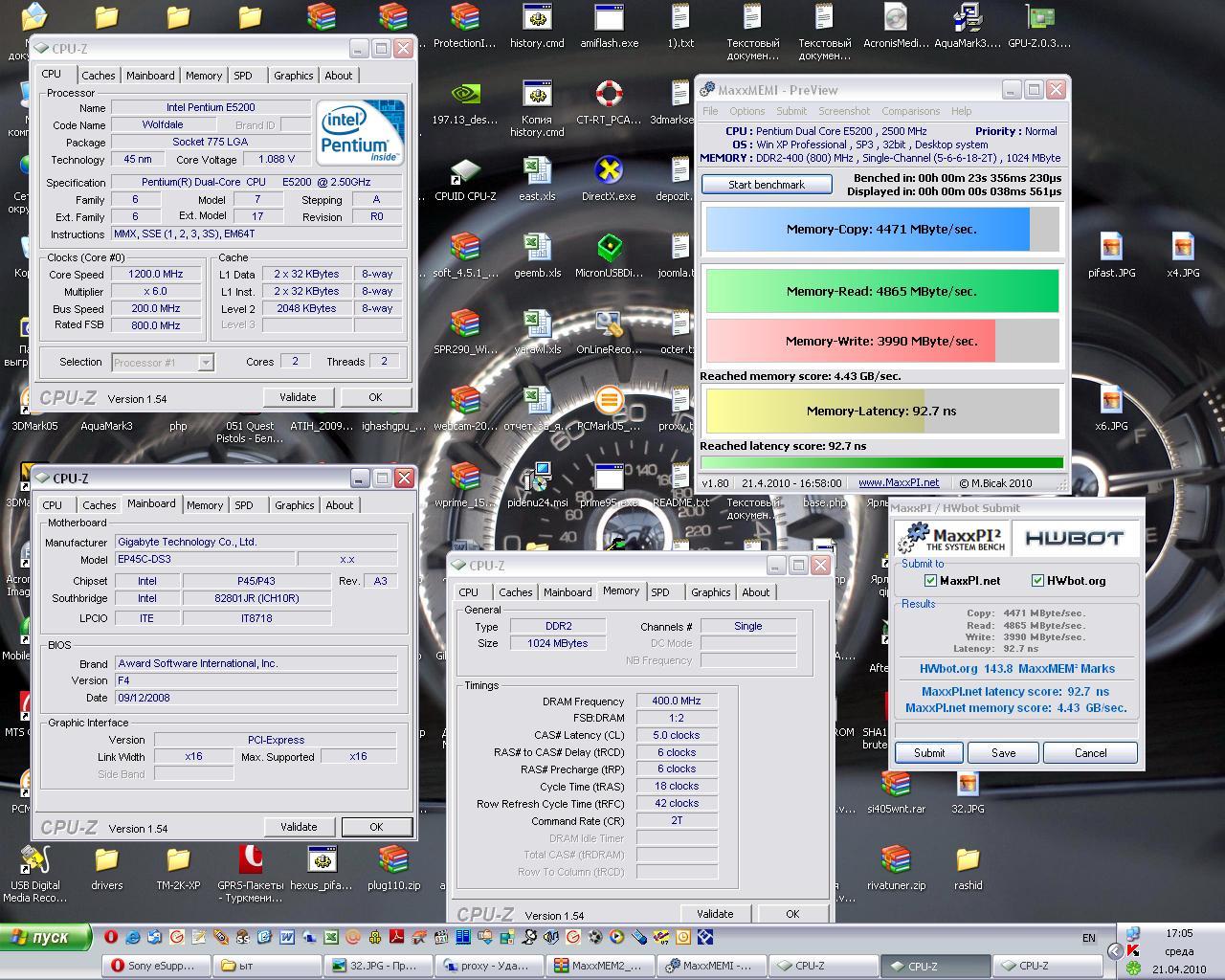Open the www.MaxxPI.net link
This screenshot has width=1225, height=980.
tap(899, 483)
